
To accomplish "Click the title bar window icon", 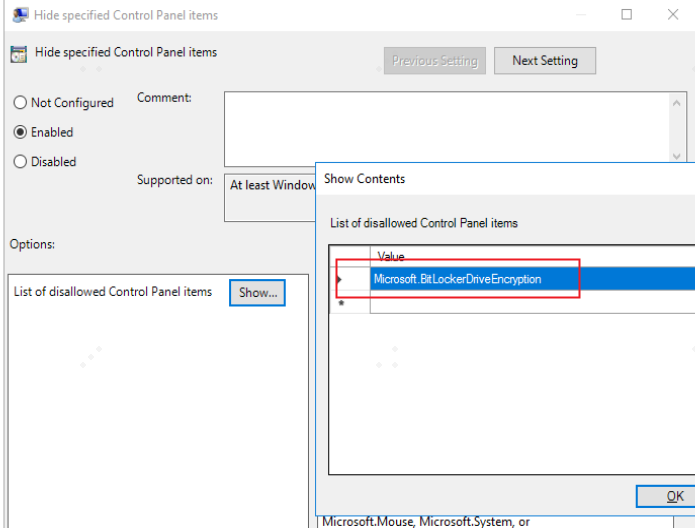I will pos(20,15).
